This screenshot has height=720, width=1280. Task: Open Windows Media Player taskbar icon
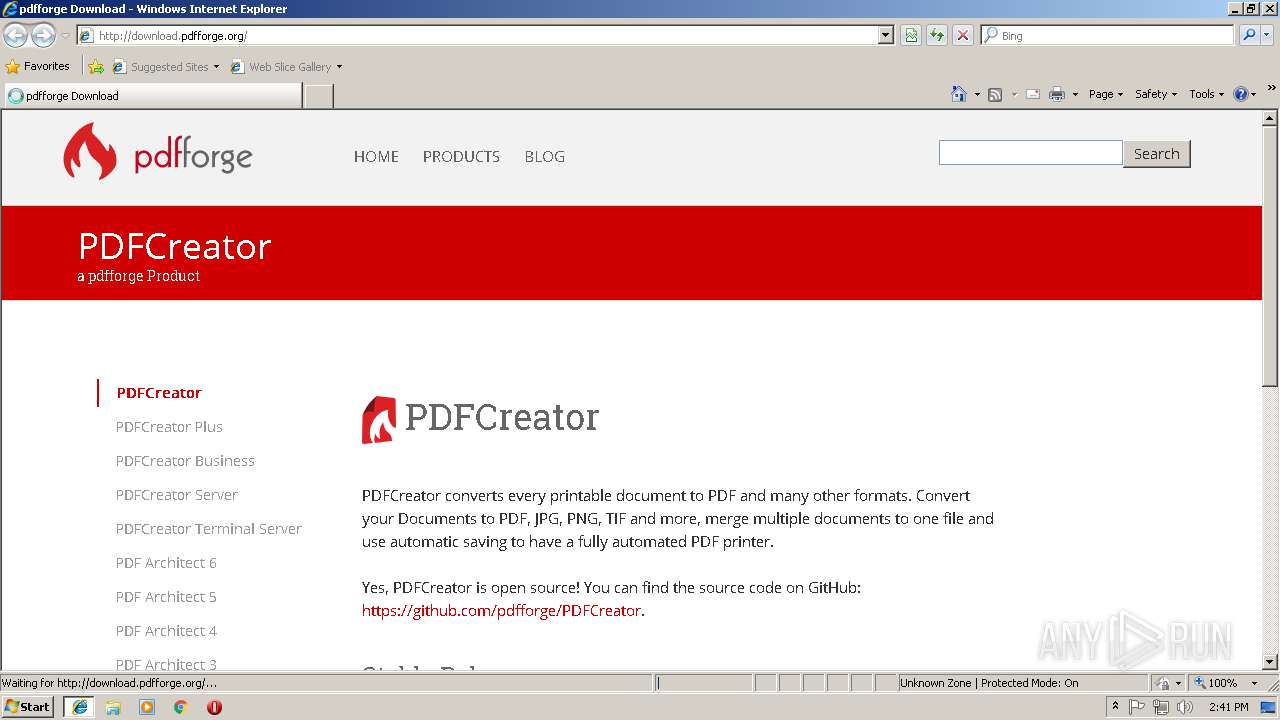click(x=147, y=707)
